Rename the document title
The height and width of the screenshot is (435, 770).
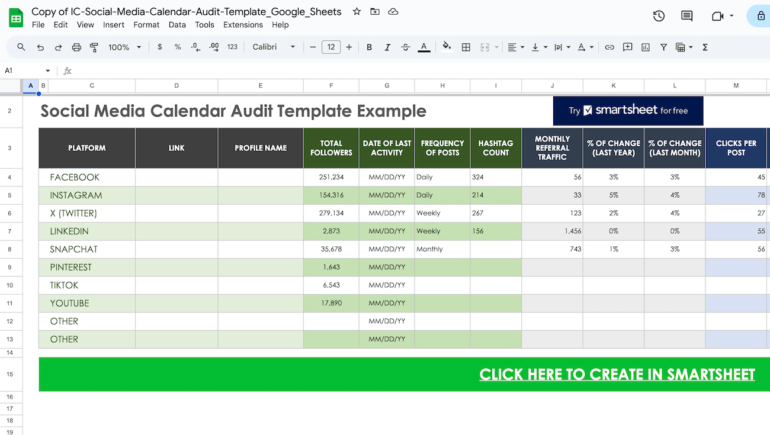pos(186,11)
